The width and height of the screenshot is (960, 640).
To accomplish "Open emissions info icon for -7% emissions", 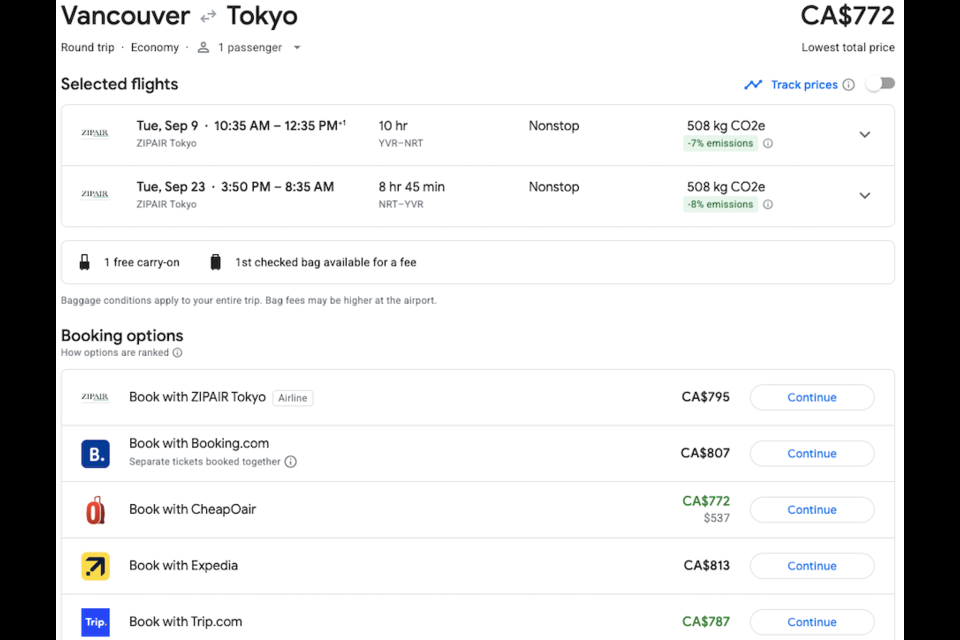I will coord(768,143).
